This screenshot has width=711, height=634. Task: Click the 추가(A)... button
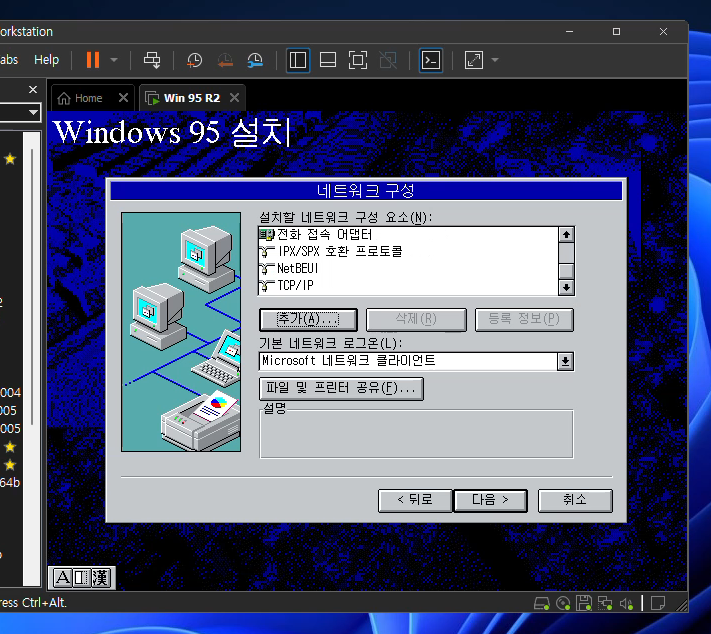pyautogui.click(x=308, y=319)
